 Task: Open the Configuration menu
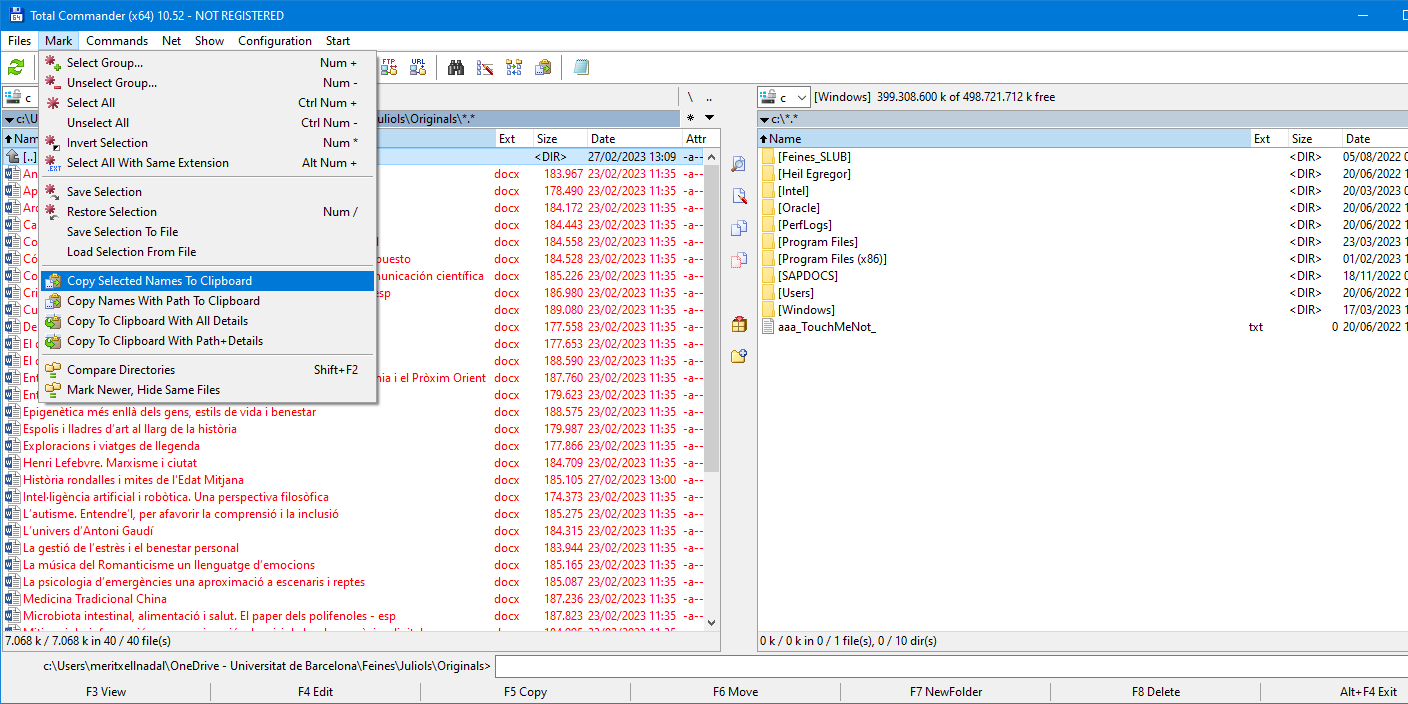point(274,41)
